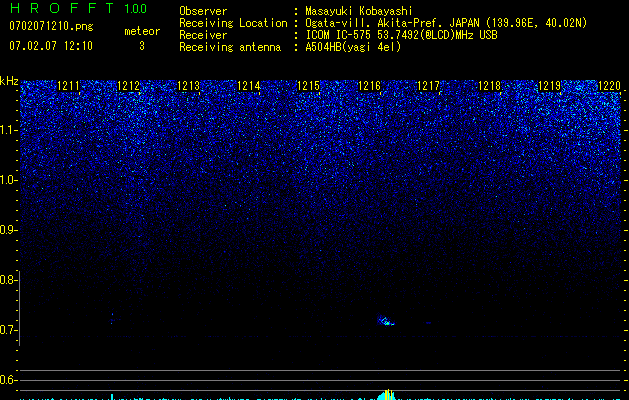Click the meteor count value 3
This screenshot has width=629, height=400.
point(142,46)
